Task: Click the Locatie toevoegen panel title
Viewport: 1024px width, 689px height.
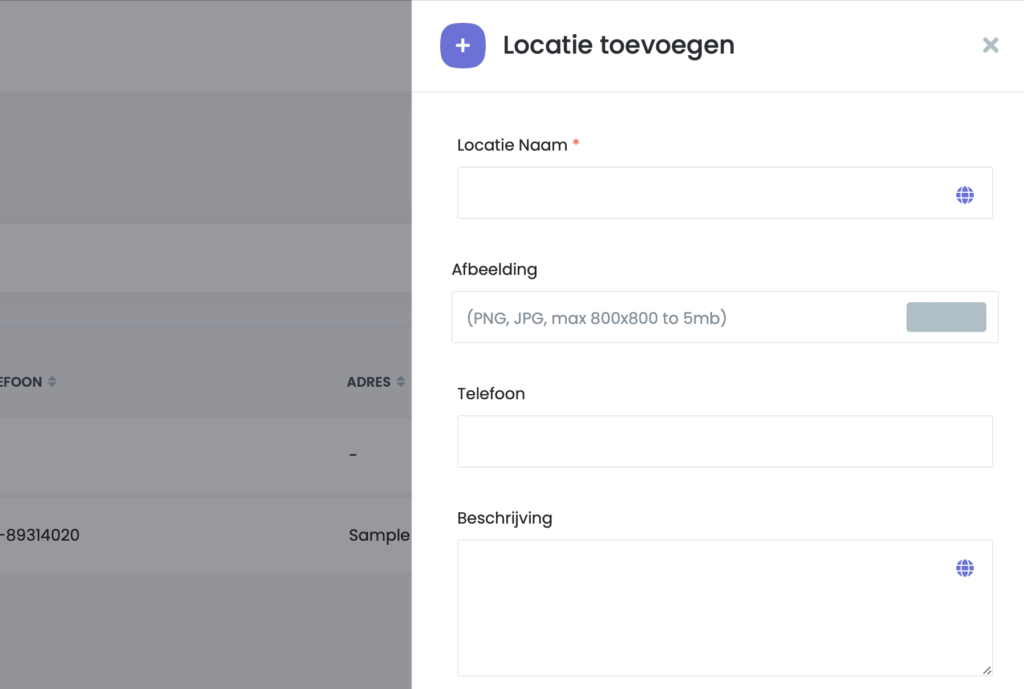Action: (618, 45)
